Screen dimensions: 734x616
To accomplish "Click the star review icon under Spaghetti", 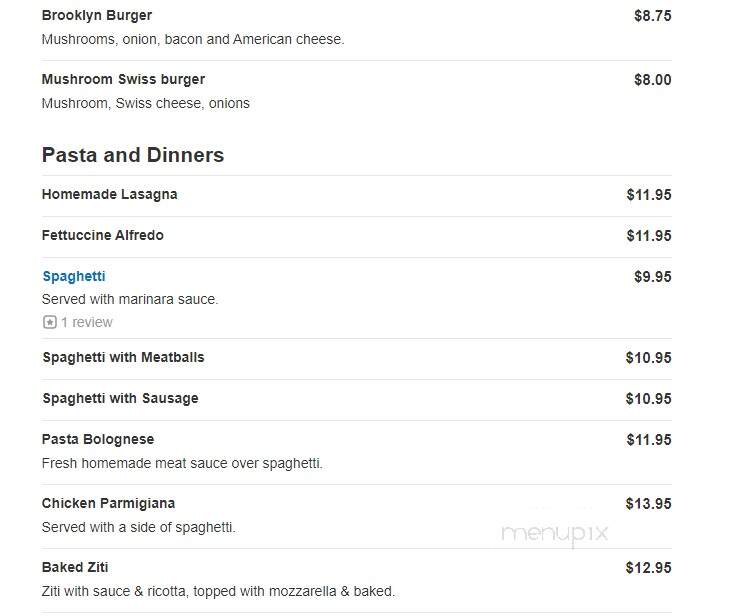I will 50,322.
